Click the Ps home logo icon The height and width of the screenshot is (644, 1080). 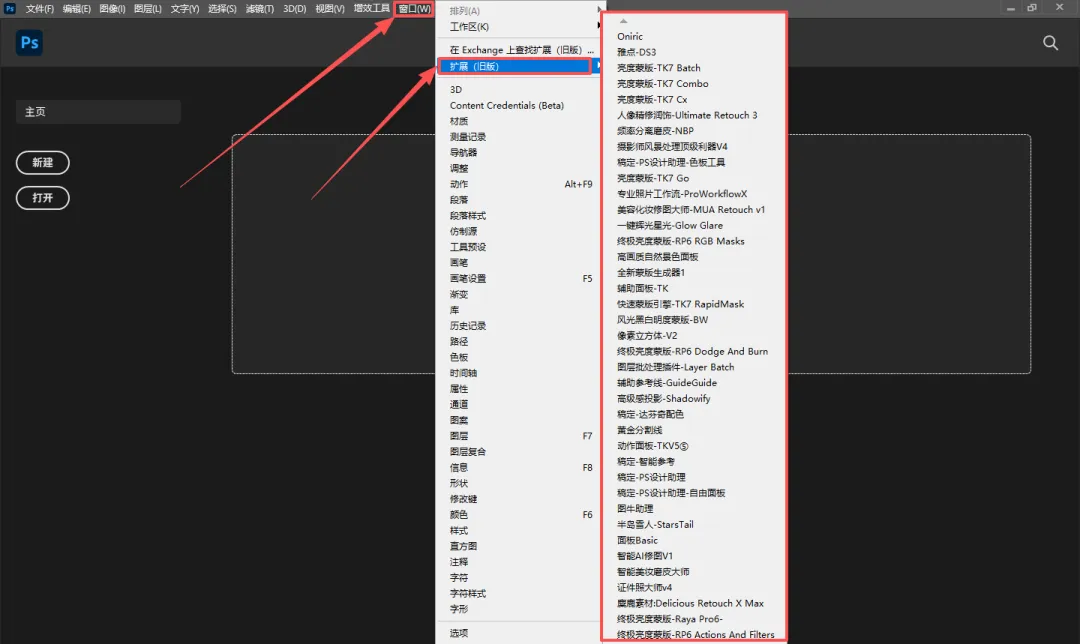click(x=30, y=43)
